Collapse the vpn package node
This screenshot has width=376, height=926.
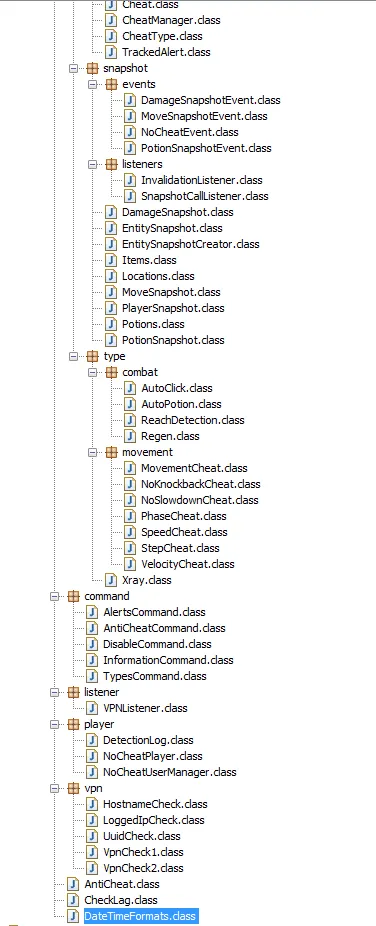[x=54, y=788]
